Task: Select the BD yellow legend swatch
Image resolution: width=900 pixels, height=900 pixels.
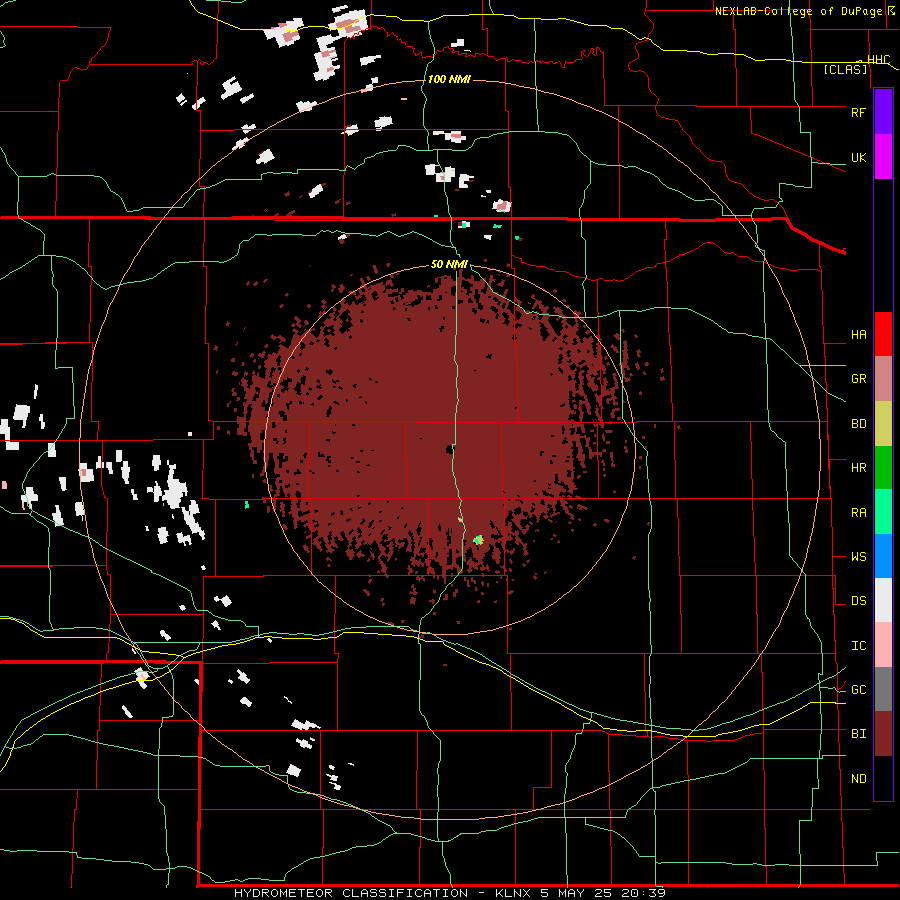Action: click(883, 424)
